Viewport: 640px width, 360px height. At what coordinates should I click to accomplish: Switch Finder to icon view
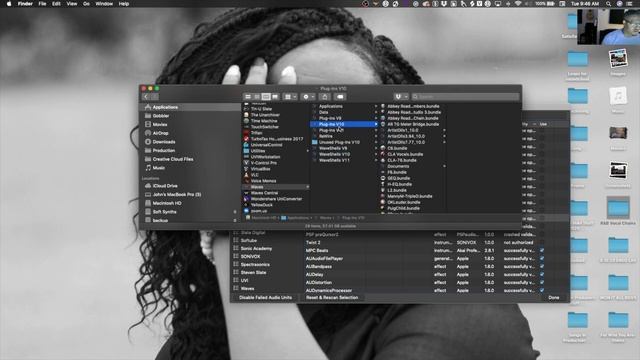[x=248, y=97]
